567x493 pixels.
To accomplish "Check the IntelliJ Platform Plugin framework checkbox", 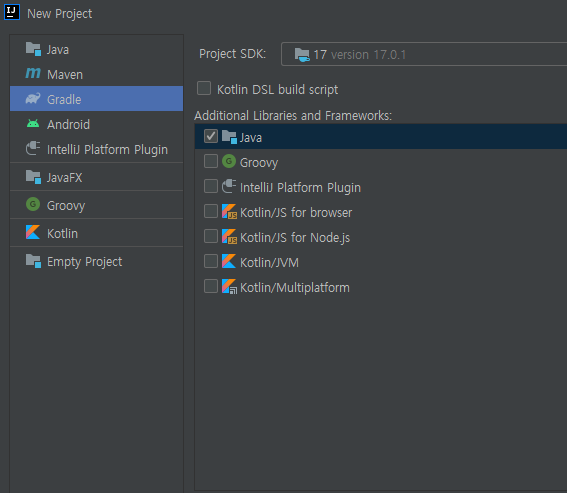I will 211,186.
